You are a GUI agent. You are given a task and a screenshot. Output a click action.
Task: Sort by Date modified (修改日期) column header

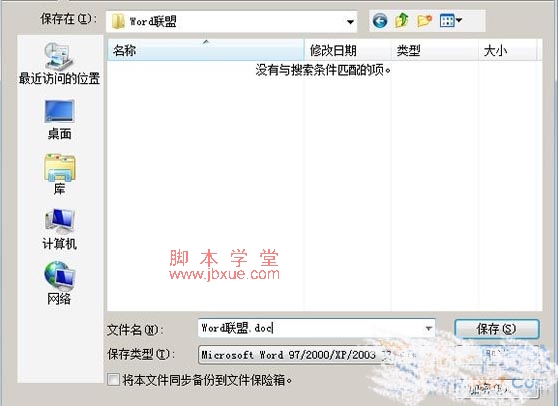[x=348, y=50]
